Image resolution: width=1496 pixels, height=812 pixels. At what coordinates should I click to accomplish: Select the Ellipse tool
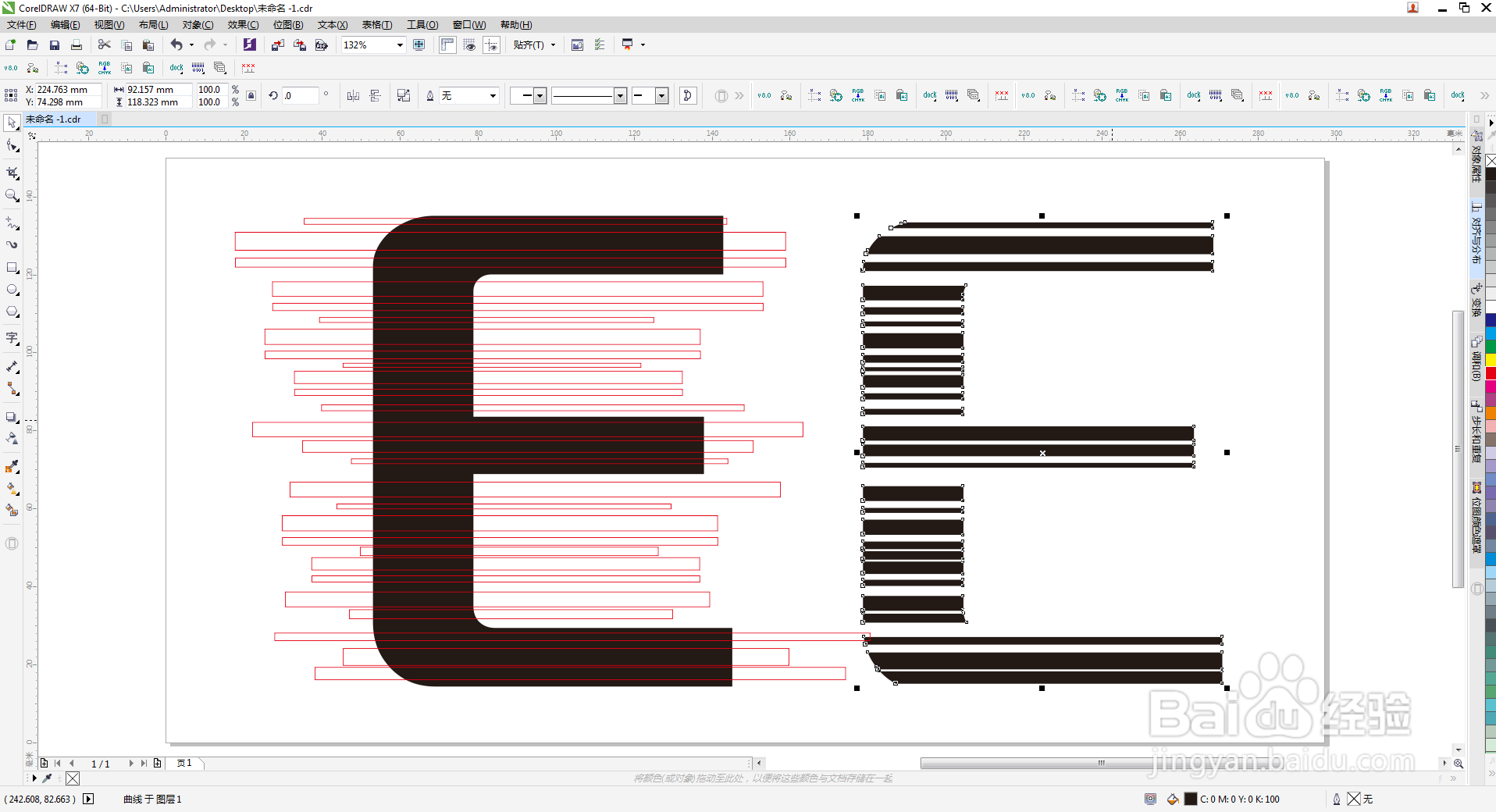click(x=12, y=290)
